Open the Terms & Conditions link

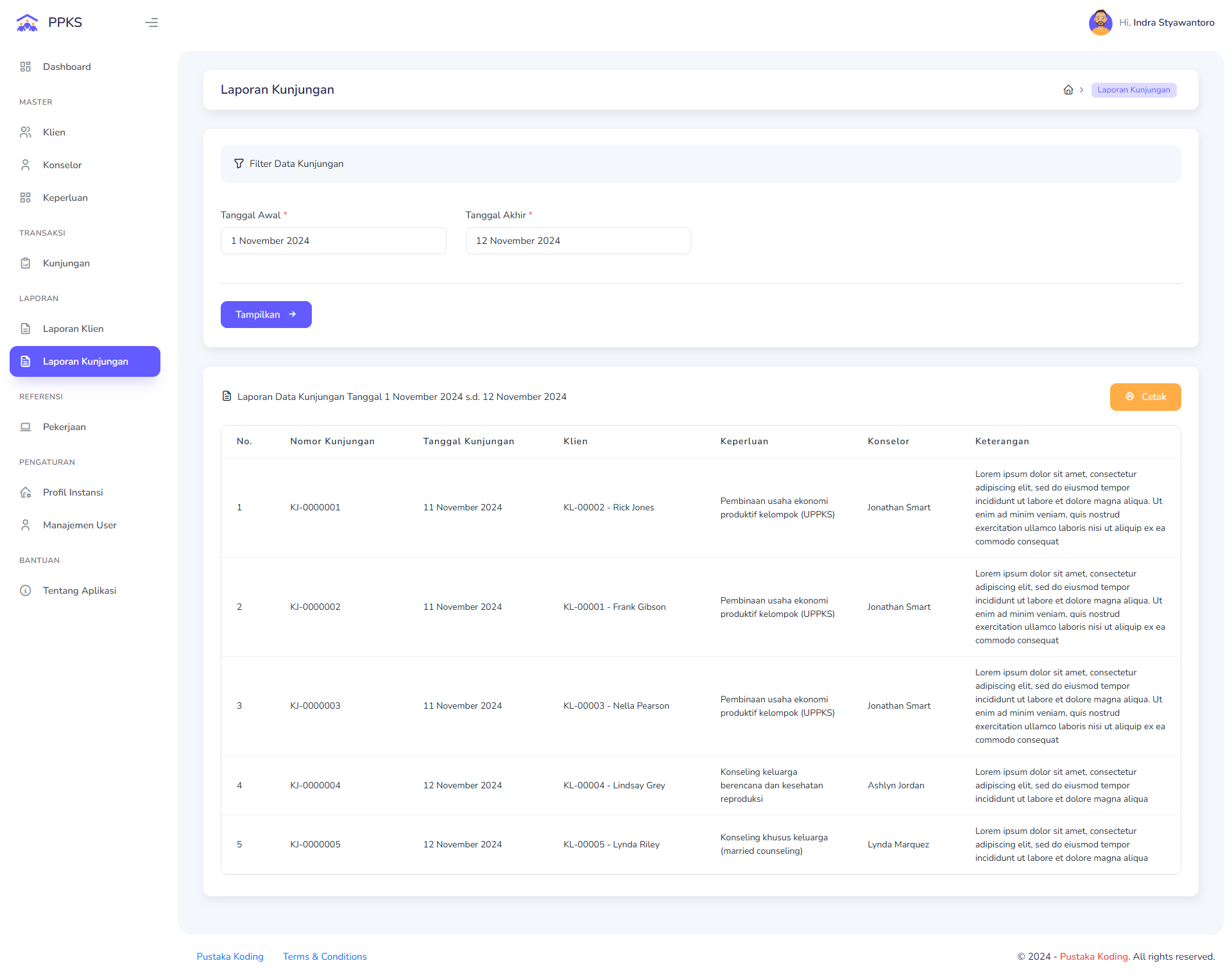click(x=325, y=957)
